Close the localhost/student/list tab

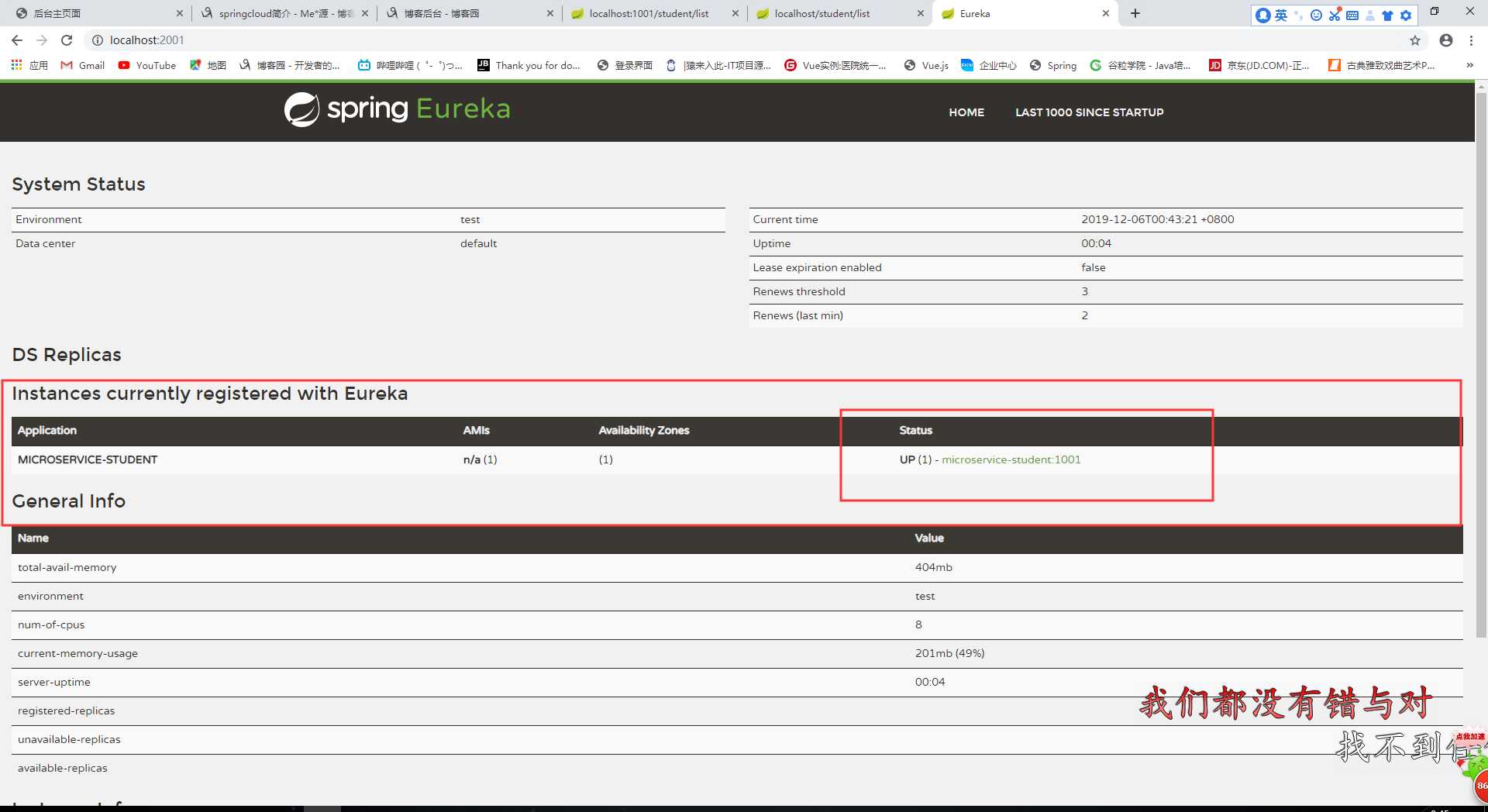pyautogui.click(x=921, y=13)
